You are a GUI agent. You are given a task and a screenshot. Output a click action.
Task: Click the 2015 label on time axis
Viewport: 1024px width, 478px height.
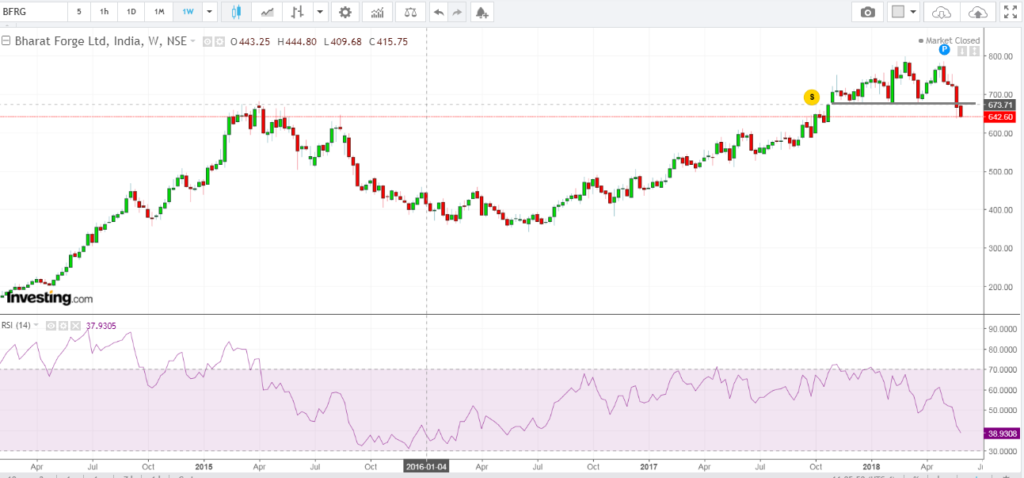click(203, 467)
